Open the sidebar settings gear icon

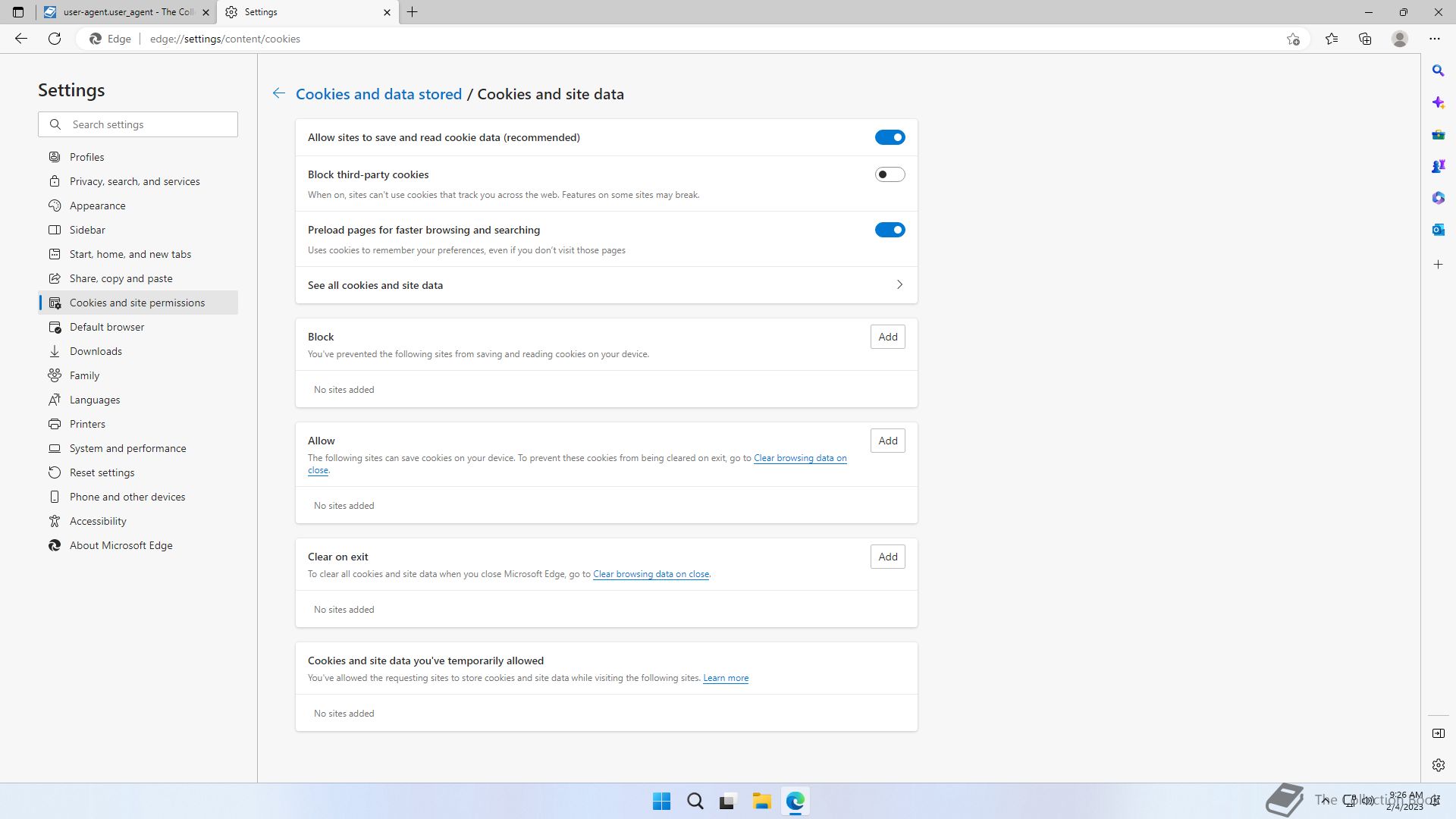pos(1438,765)
